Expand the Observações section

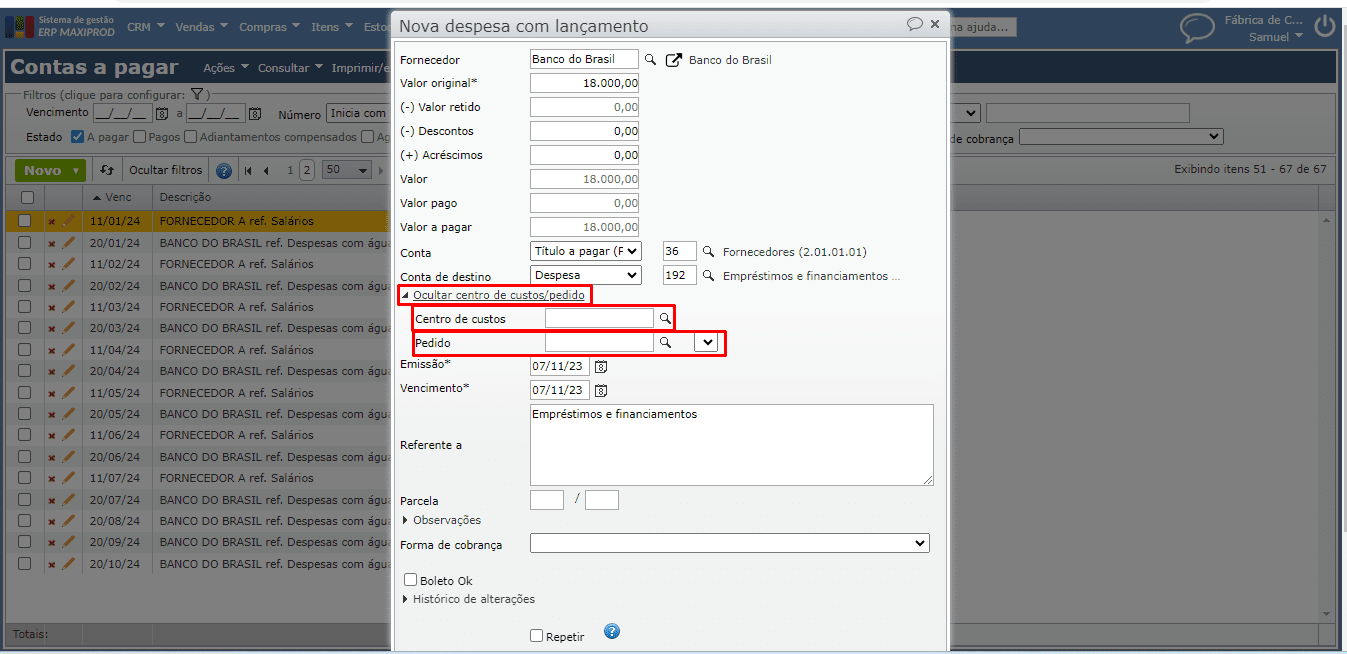tap(441, 520)
